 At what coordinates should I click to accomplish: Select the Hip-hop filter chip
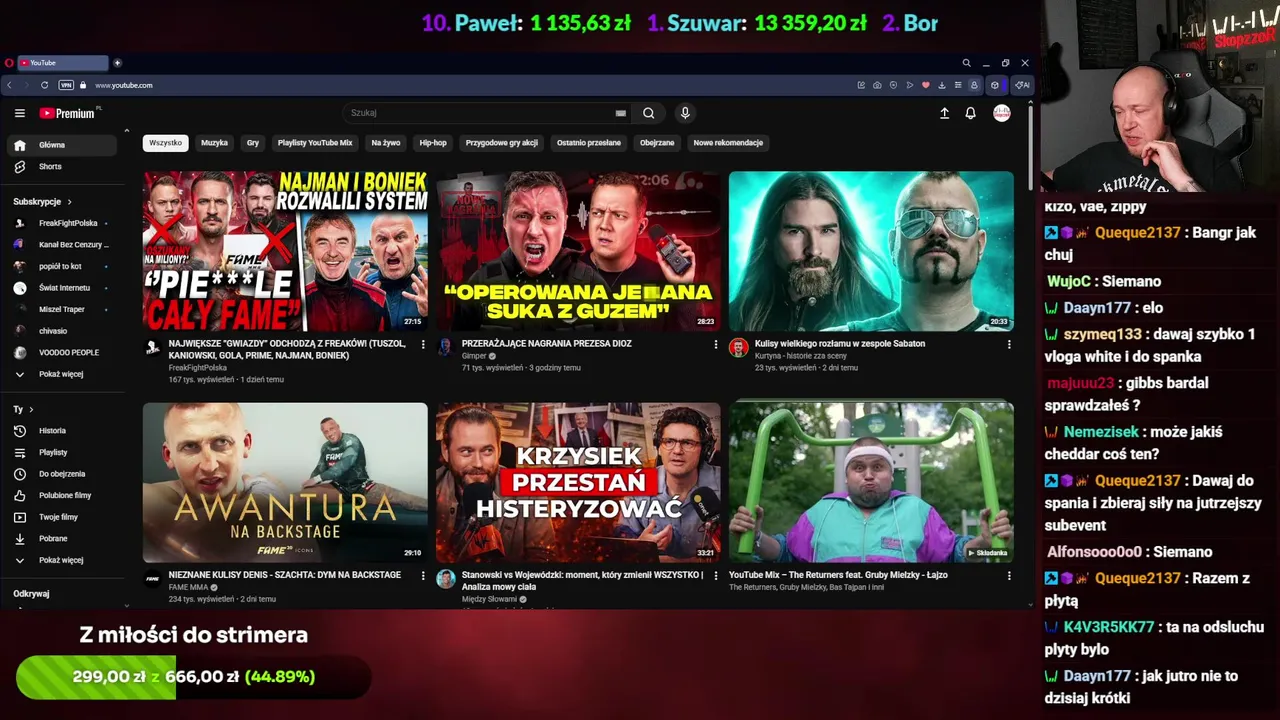(x=433, y=143)
